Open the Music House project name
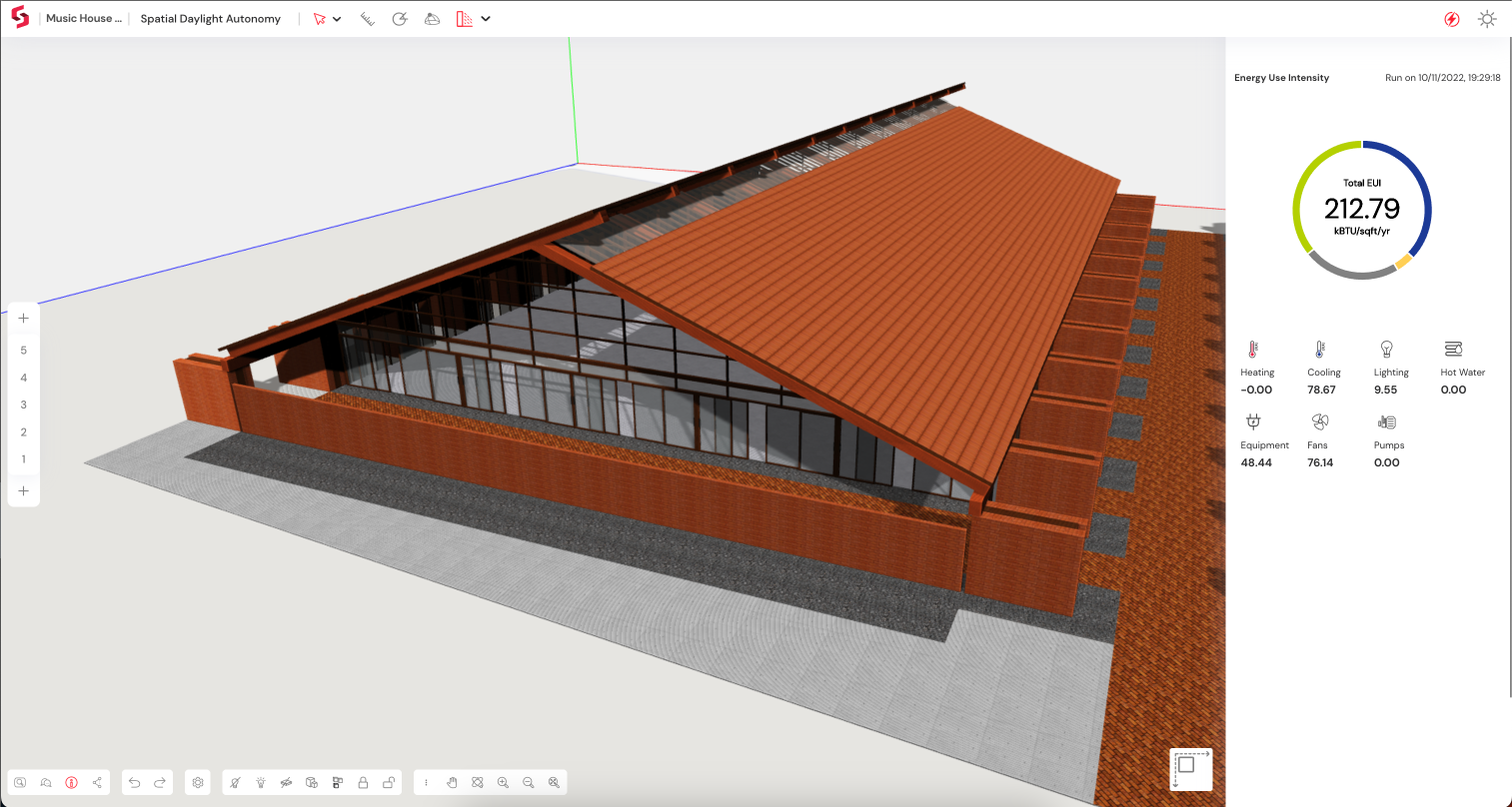 84,19
